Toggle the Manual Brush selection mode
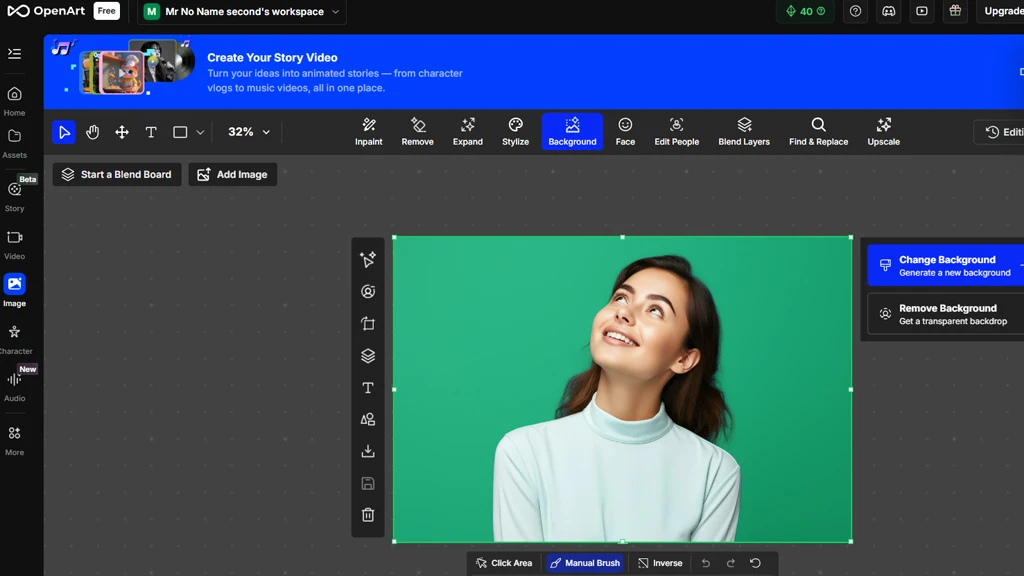 tap(584, 563)
